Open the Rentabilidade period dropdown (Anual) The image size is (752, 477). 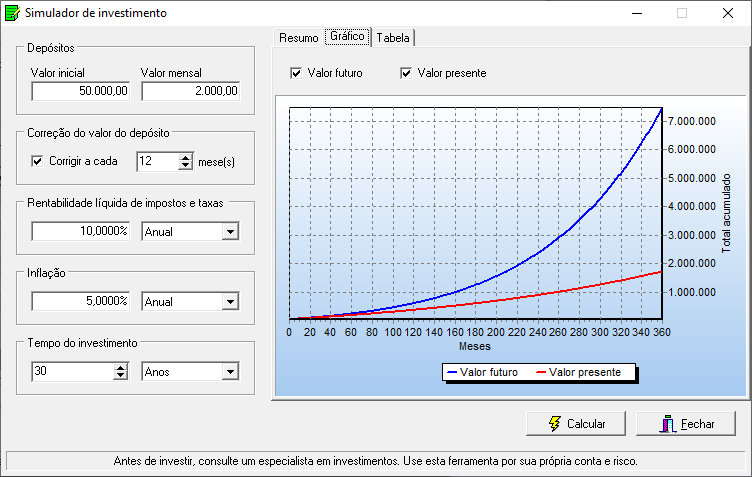tap(230, 232)
